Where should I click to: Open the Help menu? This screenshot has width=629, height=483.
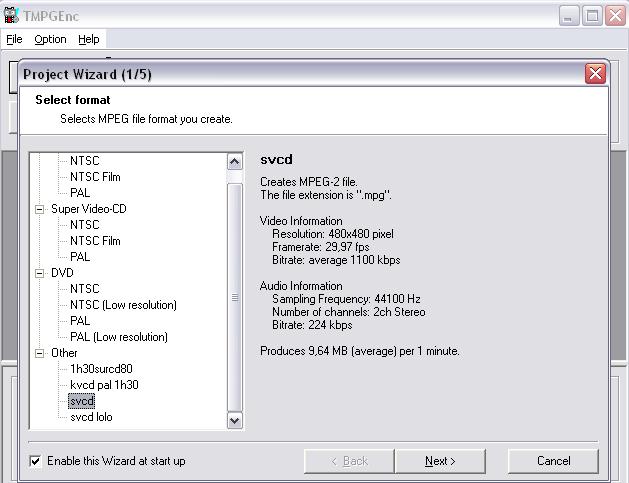[89, 39]
